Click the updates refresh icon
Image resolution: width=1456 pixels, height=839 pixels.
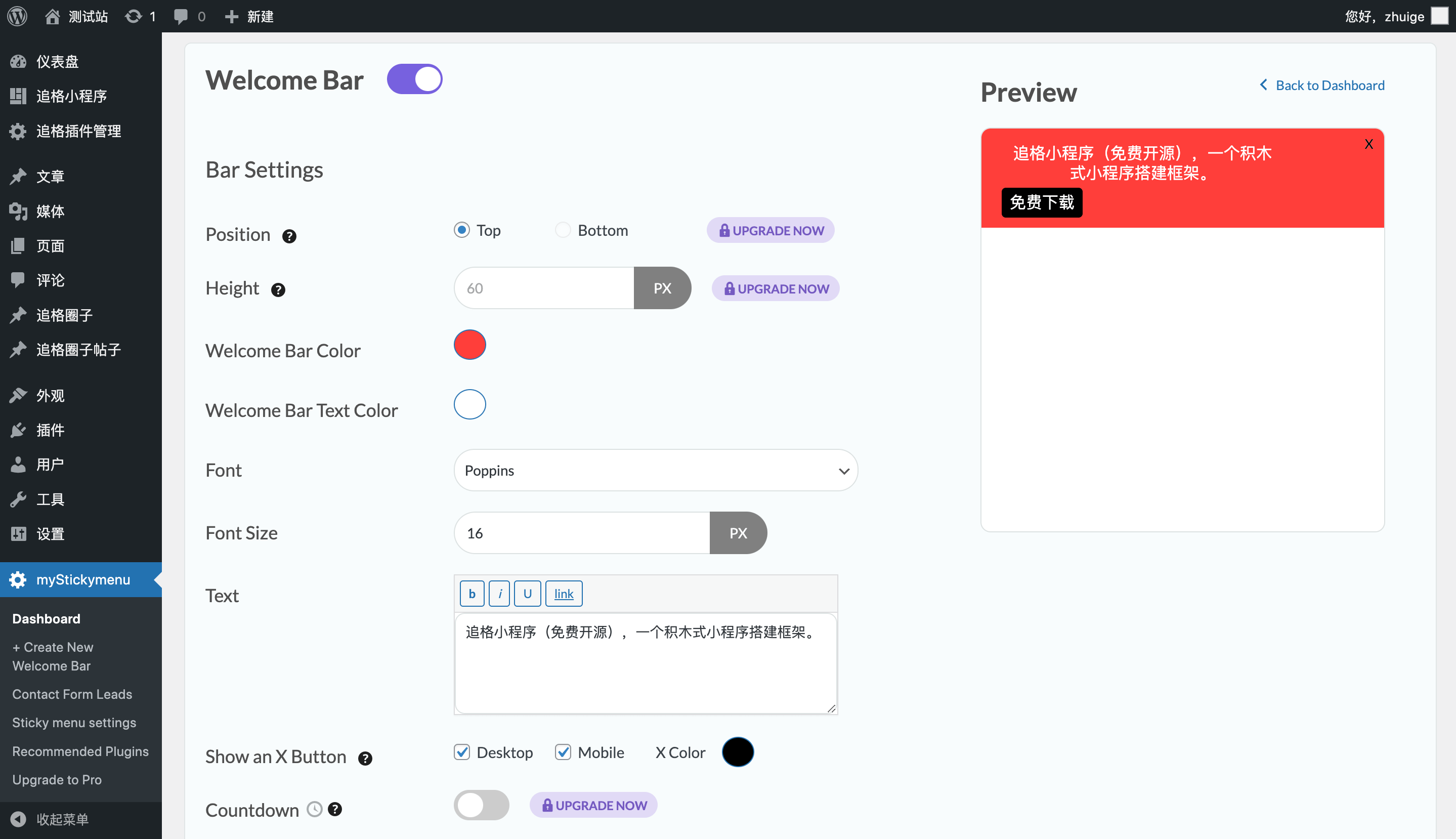(x=133, y=16)
